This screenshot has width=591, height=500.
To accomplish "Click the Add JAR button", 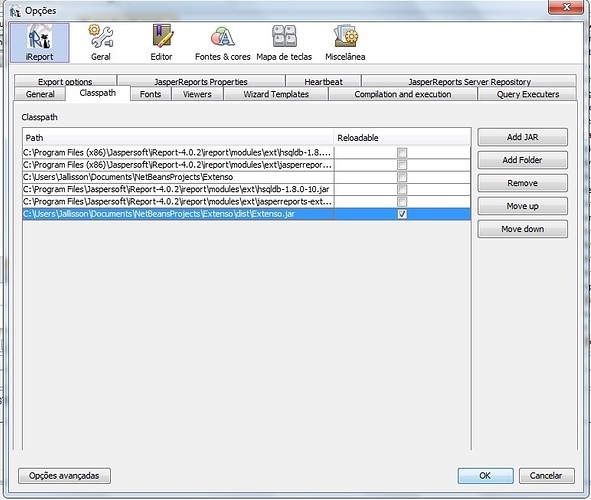I will tap(522, 137).
